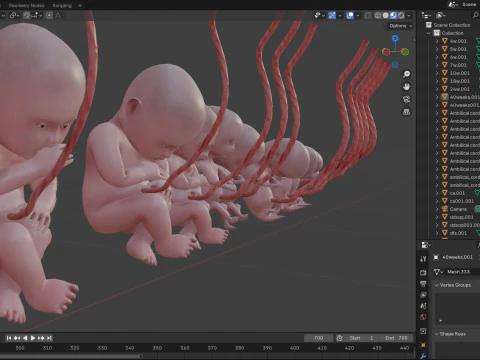
Task: Play the animation forward
Action: (x=33, y=338)
